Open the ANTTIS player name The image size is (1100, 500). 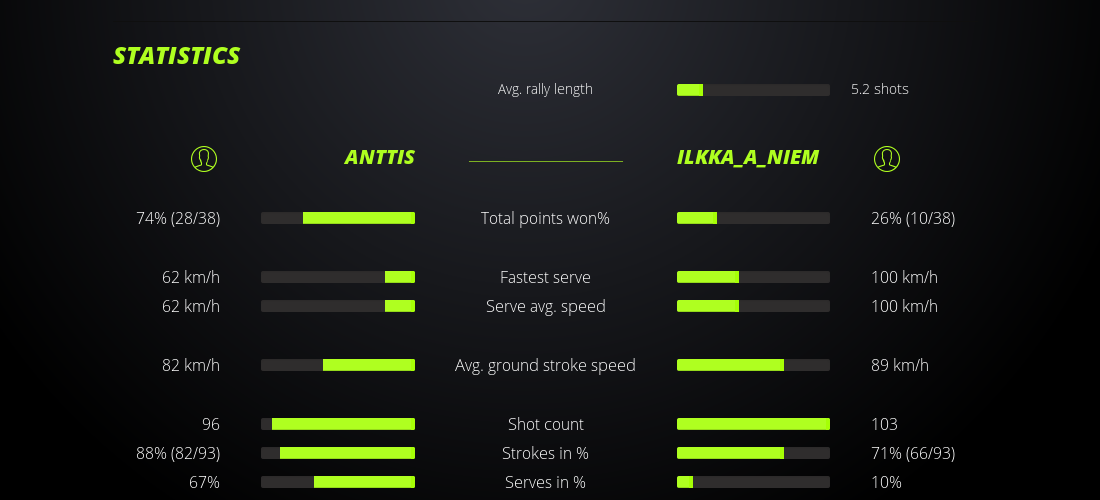click(379, 157)
